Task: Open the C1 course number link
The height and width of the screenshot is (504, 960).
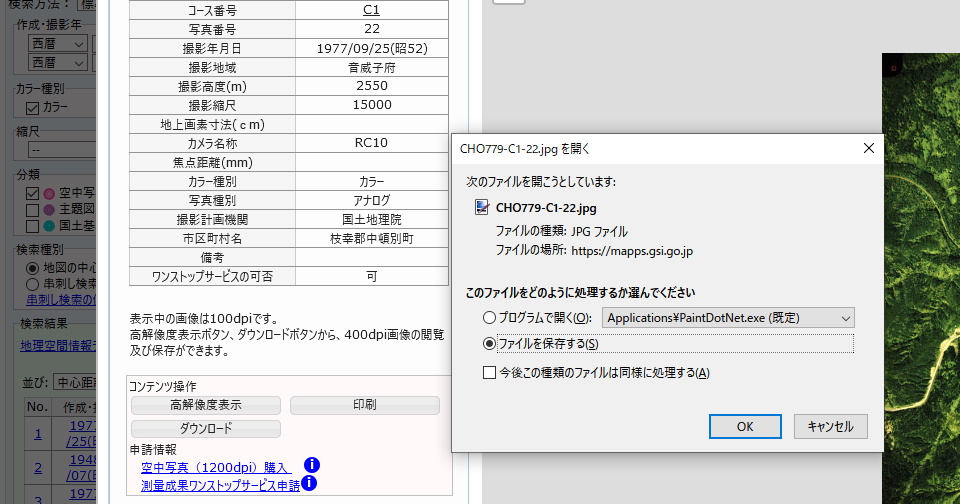Action: click(371, 10)
